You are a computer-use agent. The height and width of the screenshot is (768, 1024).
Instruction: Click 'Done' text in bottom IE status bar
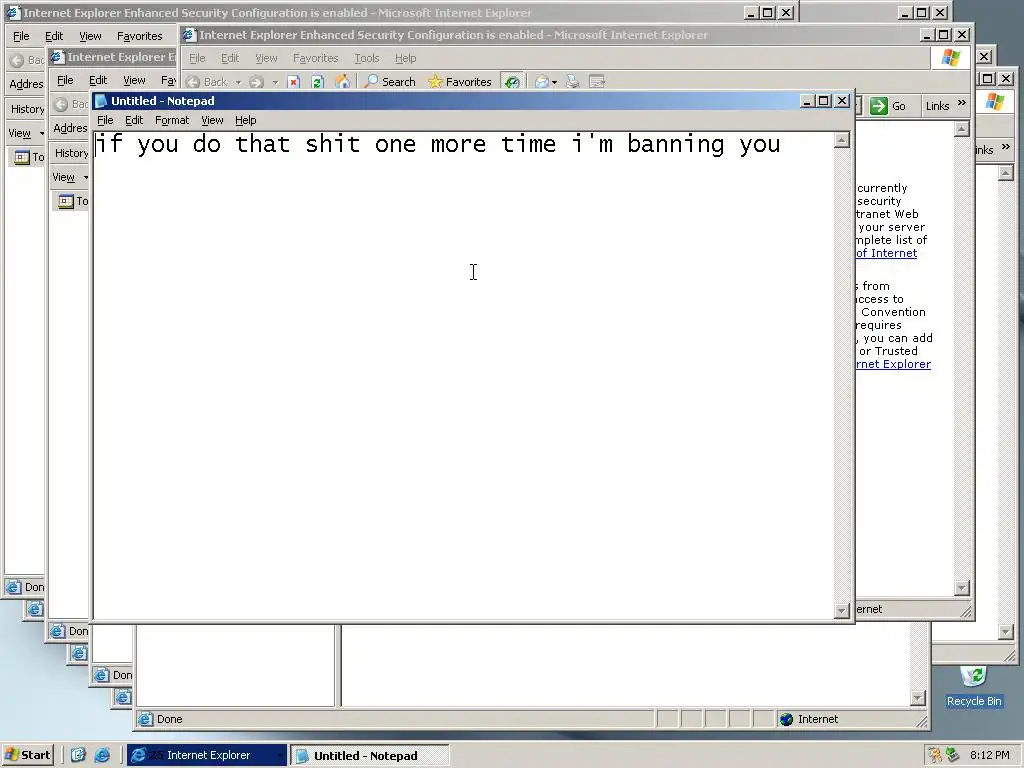(169, 719)
